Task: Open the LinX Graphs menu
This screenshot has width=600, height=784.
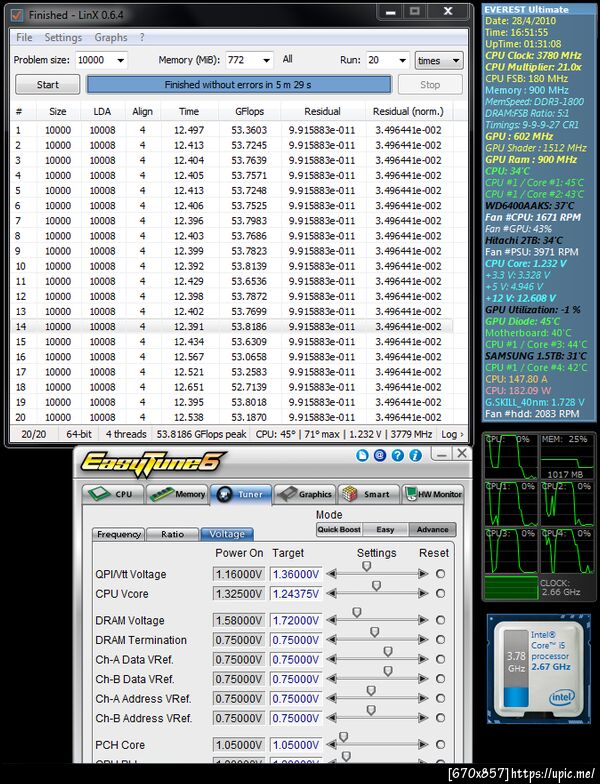Action: [110, 38]
